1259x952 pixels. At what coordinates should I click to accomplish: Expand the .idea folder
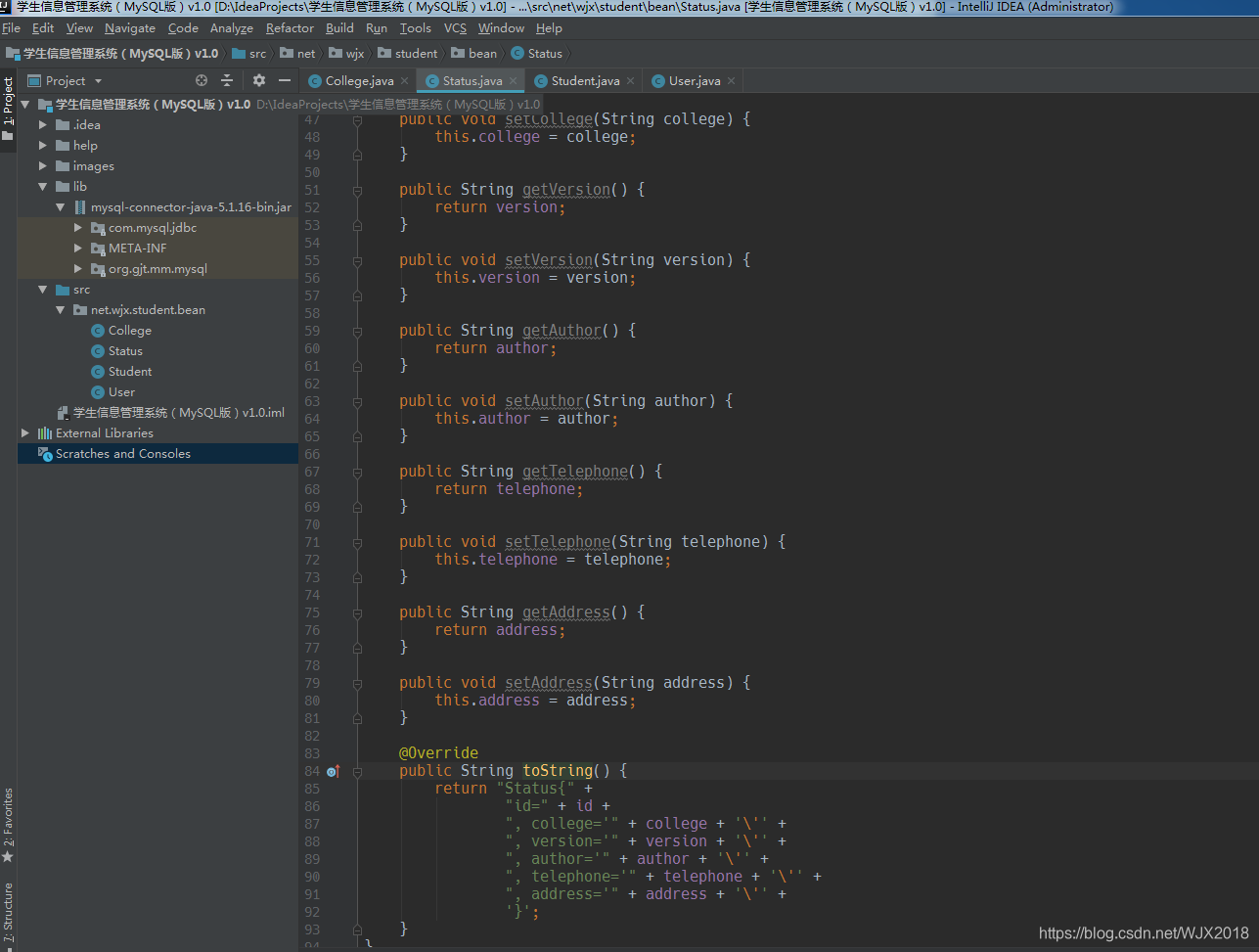(x=43, y=125)
